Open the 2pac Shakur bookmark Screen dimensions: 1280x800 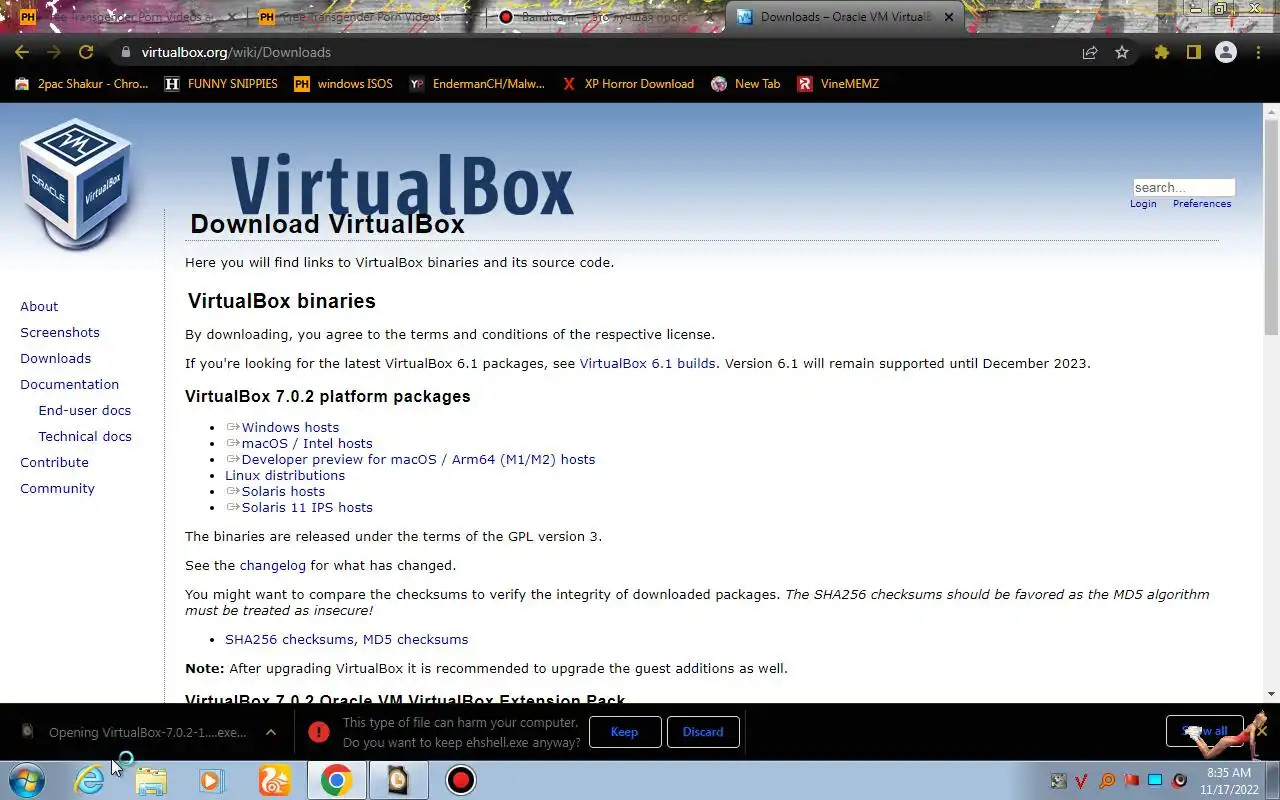tap(81, 84)
